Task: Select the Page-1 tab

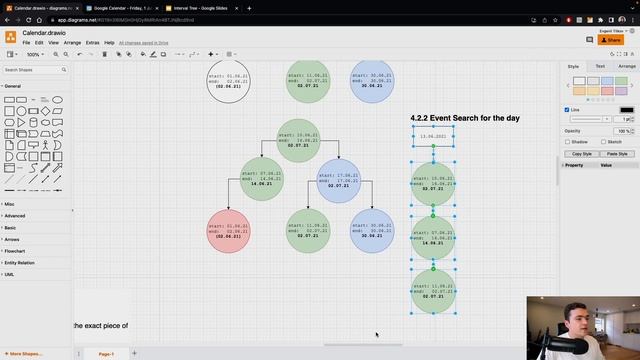Action: point(106,354)
